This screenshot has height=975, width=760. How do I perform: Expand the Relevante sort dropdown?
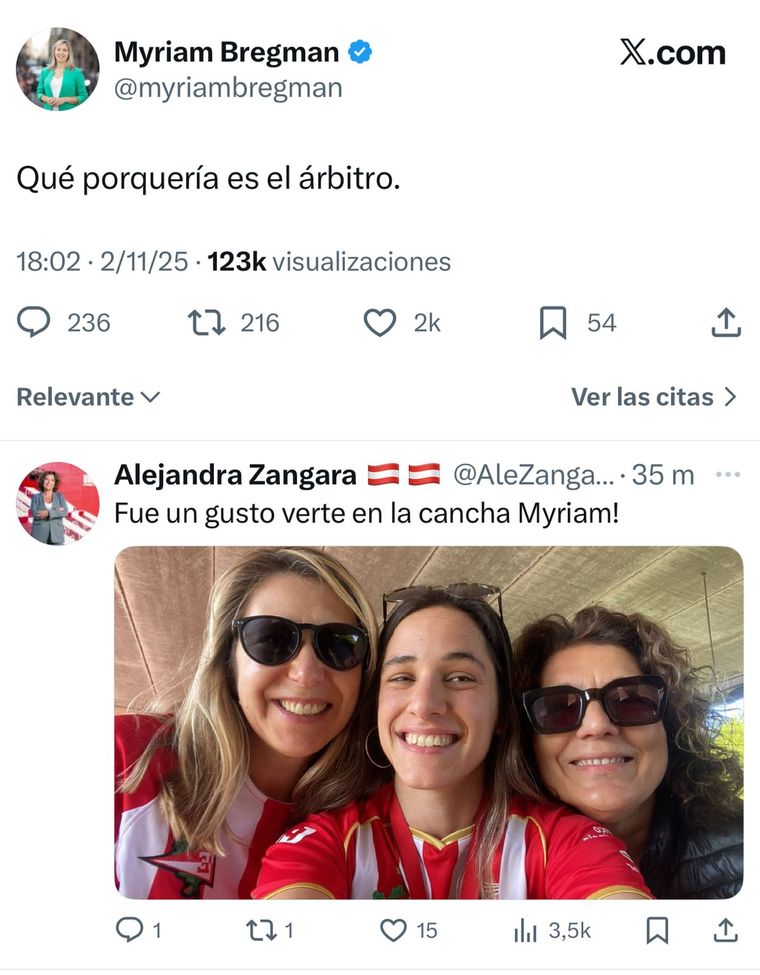tap(88, 397)
